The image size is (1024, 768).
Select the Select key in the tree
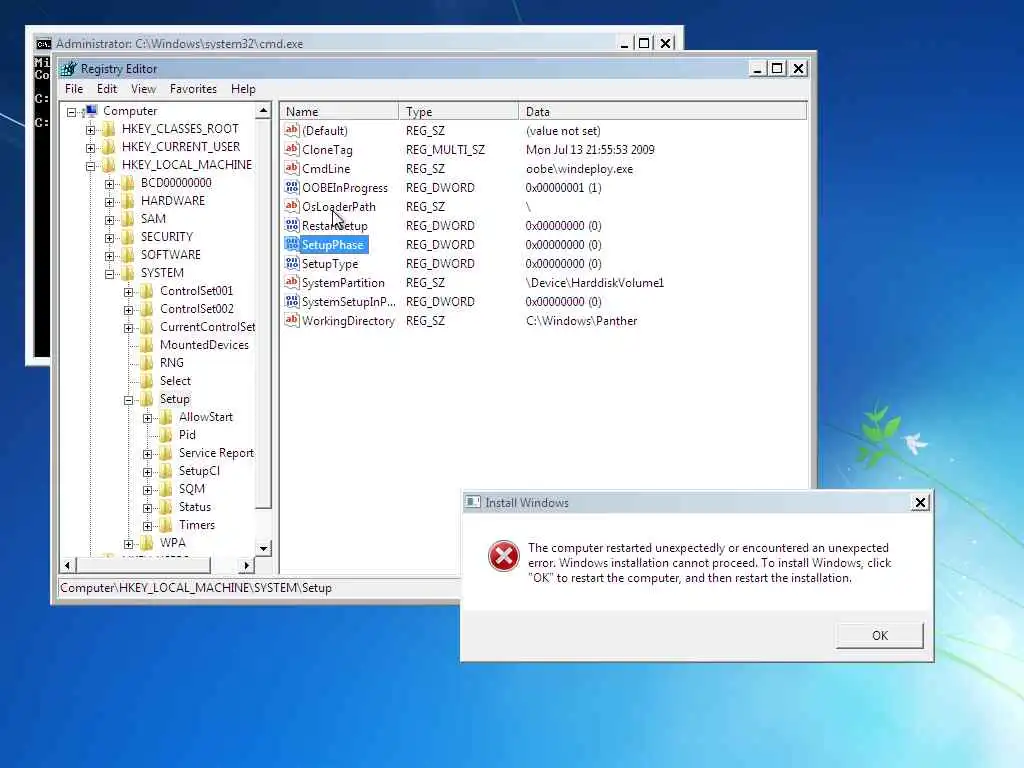pyautogui.click(x=175, y=381)
